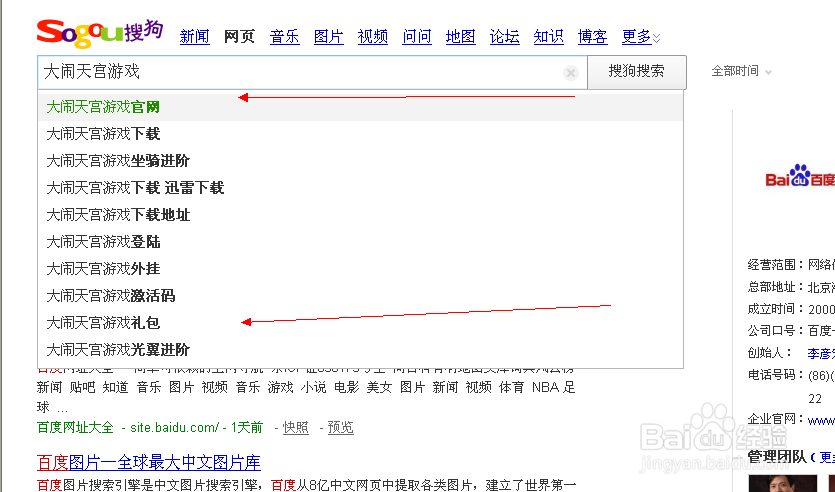Select suggestion 大闹天宫游戏下载地址

(361, 215)
